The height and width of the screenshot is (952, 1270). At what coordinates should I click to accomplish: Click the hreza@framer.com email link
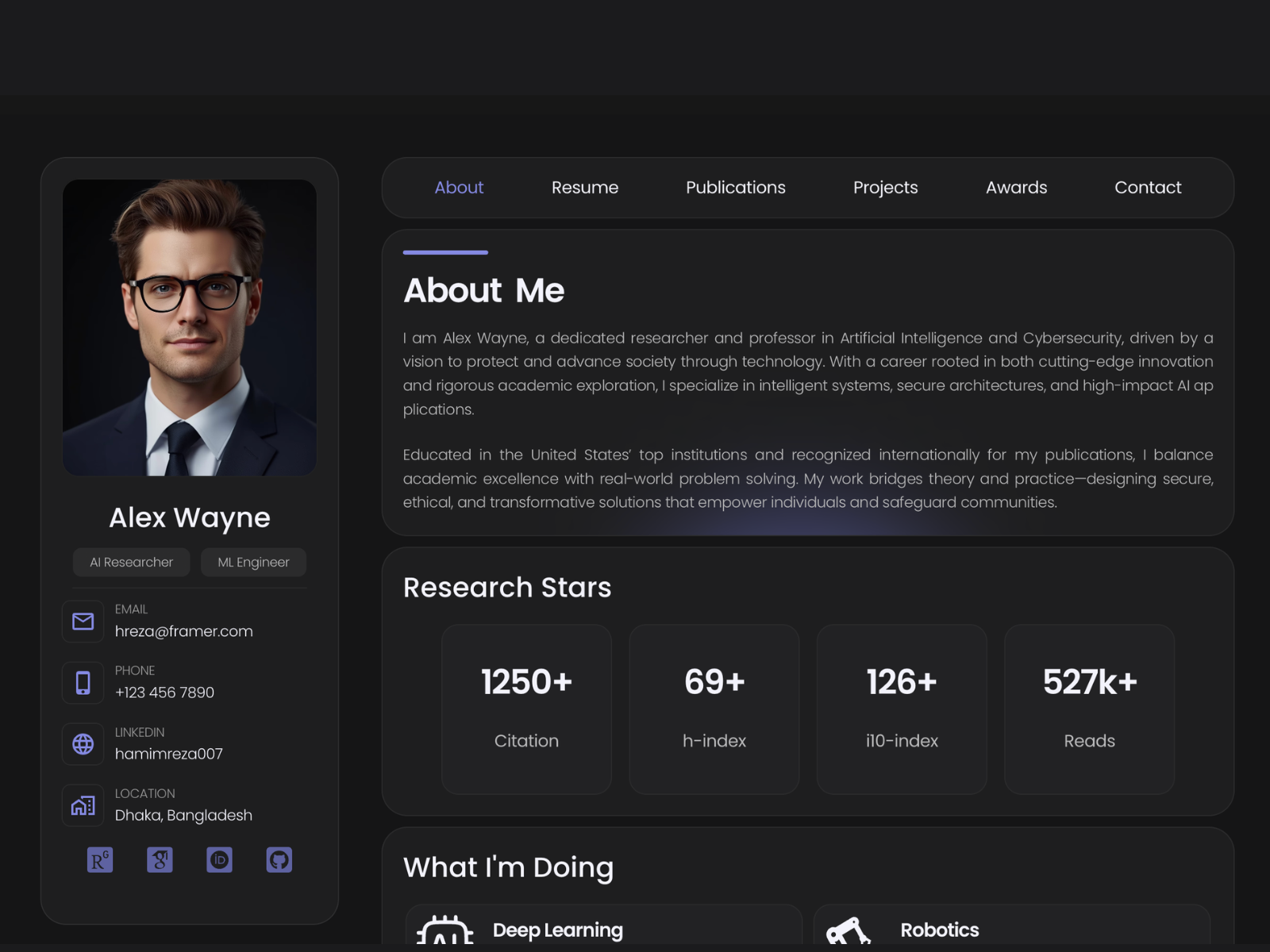point(184,631)
